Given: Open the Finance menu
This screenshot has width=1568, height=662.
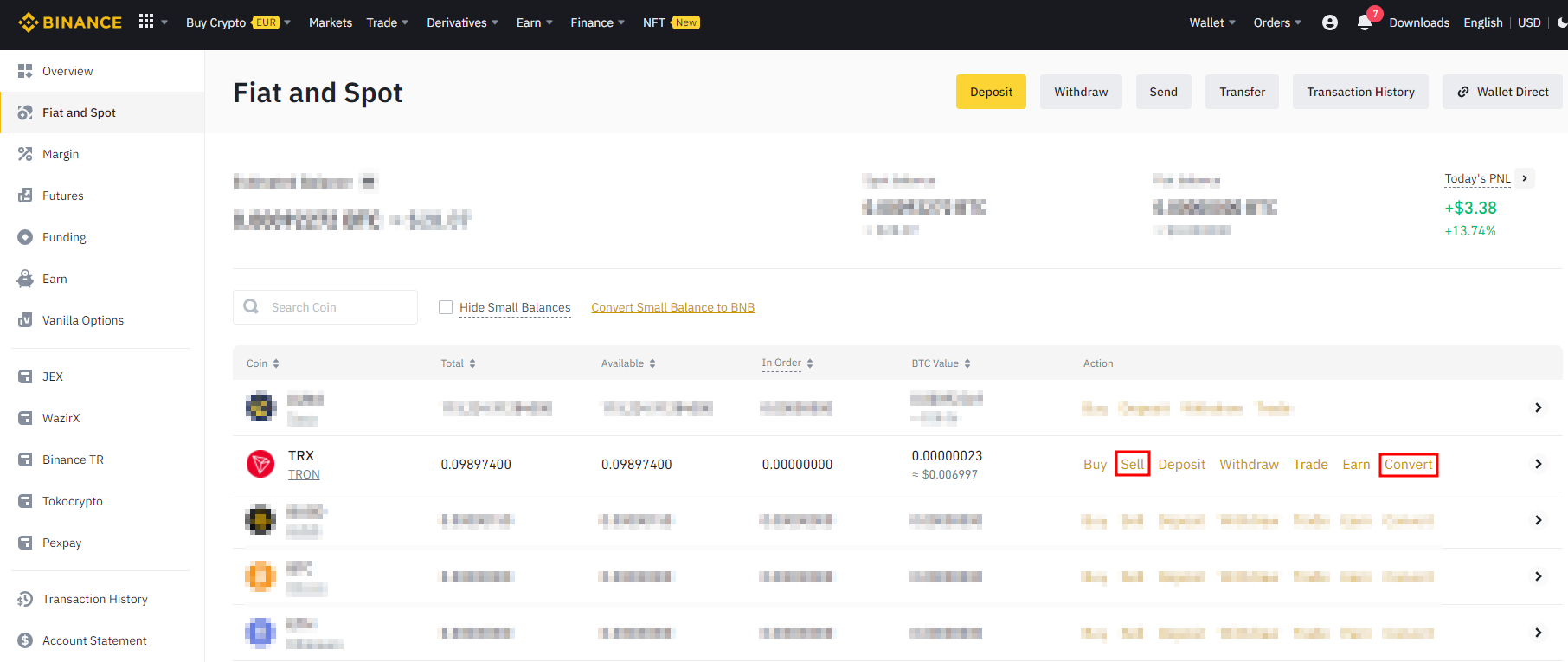Looking at the screenshot, I should pos(597,22).
